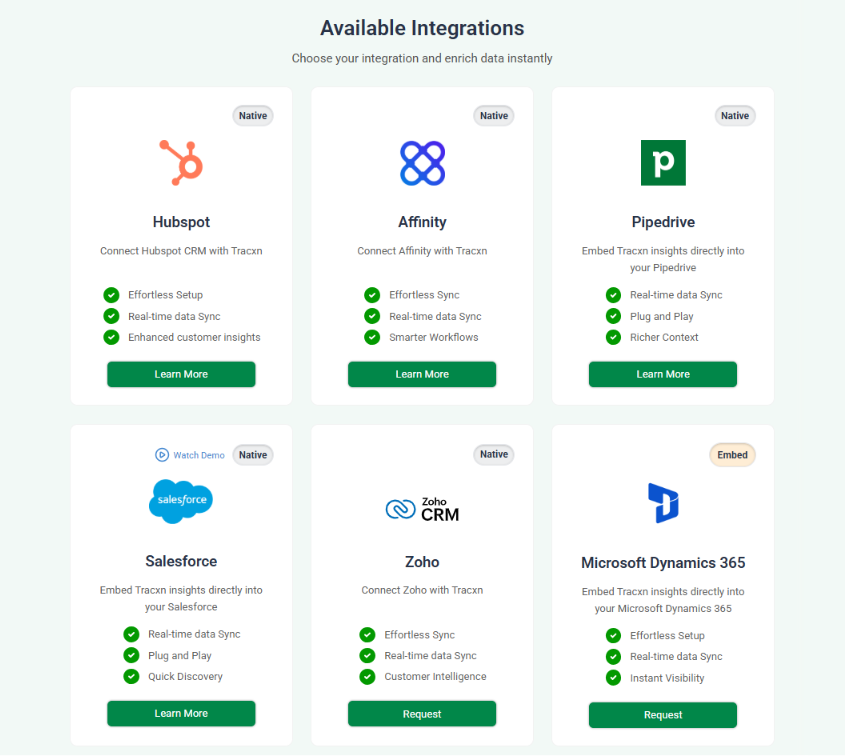Click check icon beside Quick Discovery
Viewport: 845px width, 756px height.
point(131,676)
